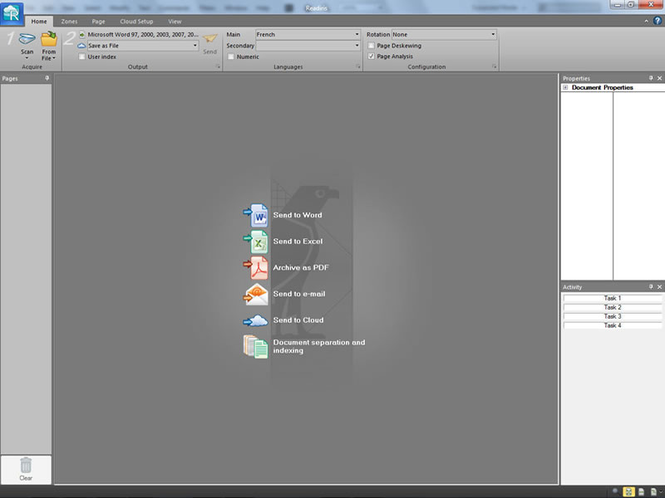Screen dimensions: 665x498
Task: Click the rightmost page icon in status bar
Action: tap(654, 492)
